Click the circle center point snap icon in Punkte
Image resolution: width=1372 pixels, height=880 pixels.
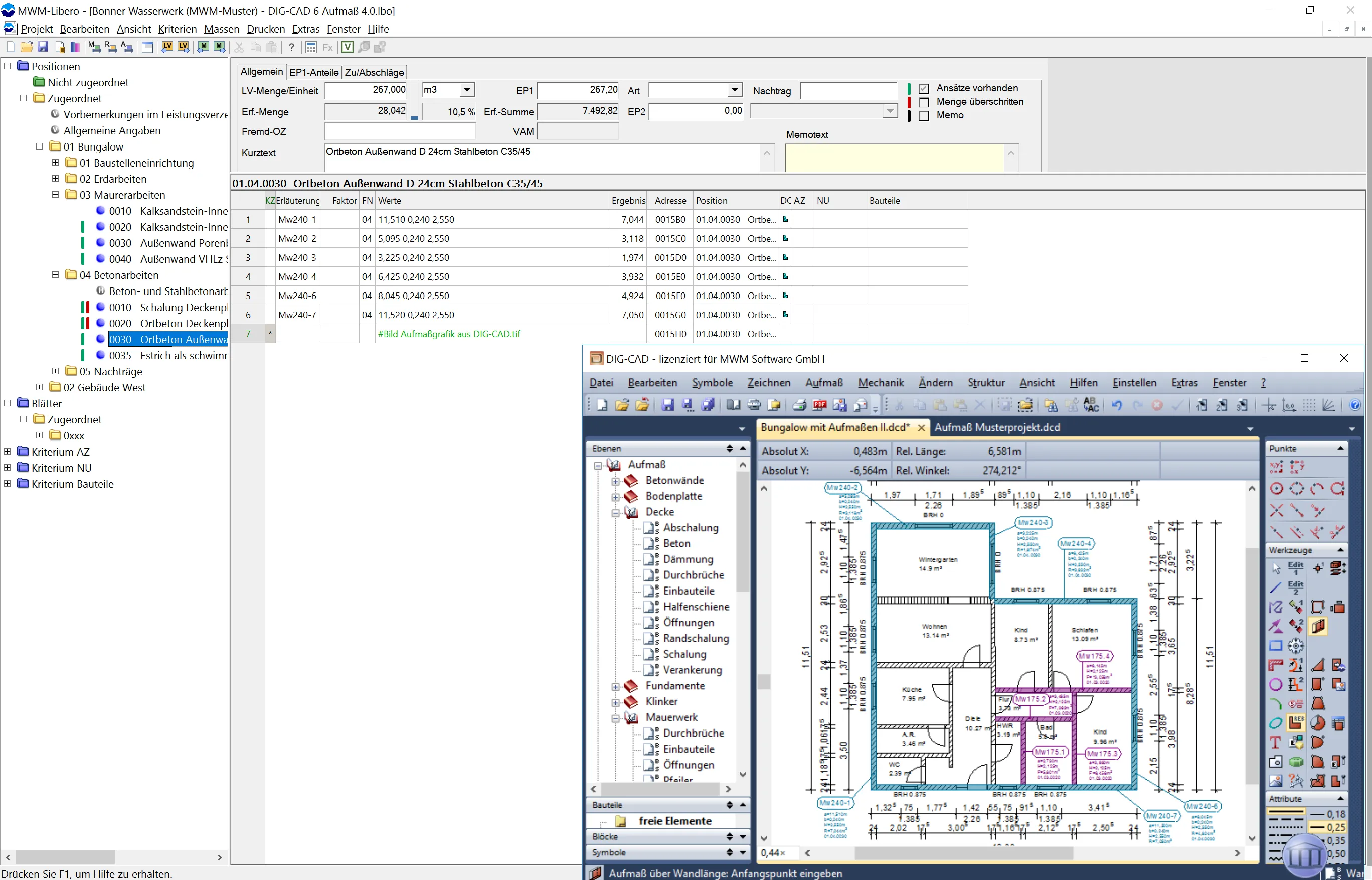tap(1277, 489)
